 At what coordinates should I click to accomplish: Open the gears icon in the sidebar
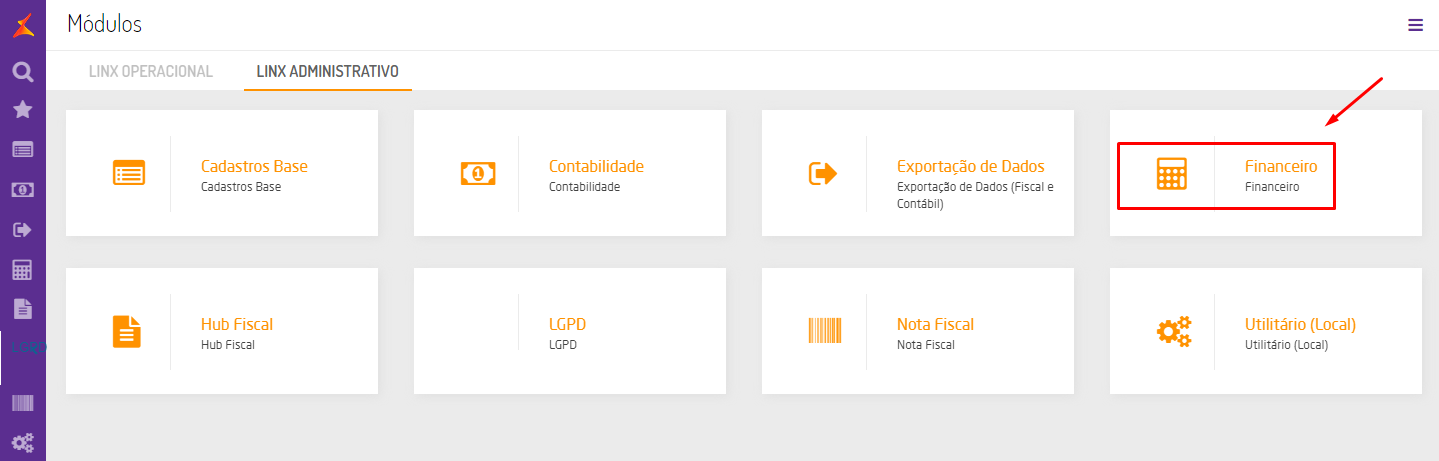(22, 442)
